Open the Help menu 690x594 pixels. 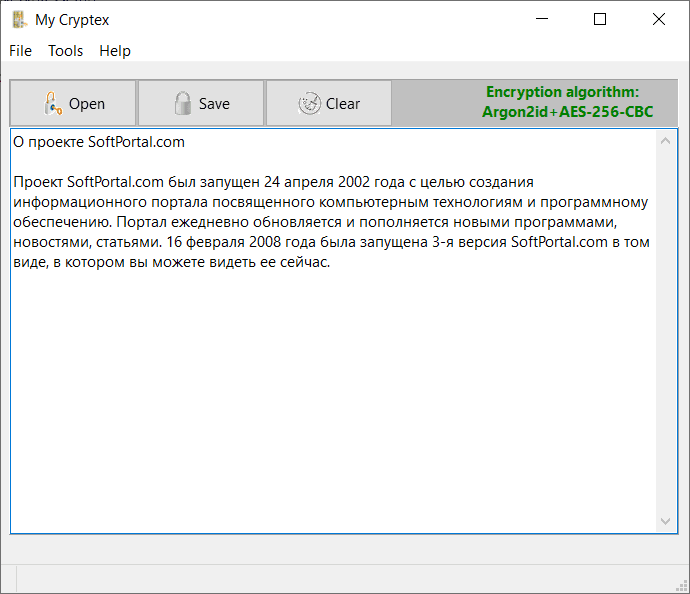115,51
